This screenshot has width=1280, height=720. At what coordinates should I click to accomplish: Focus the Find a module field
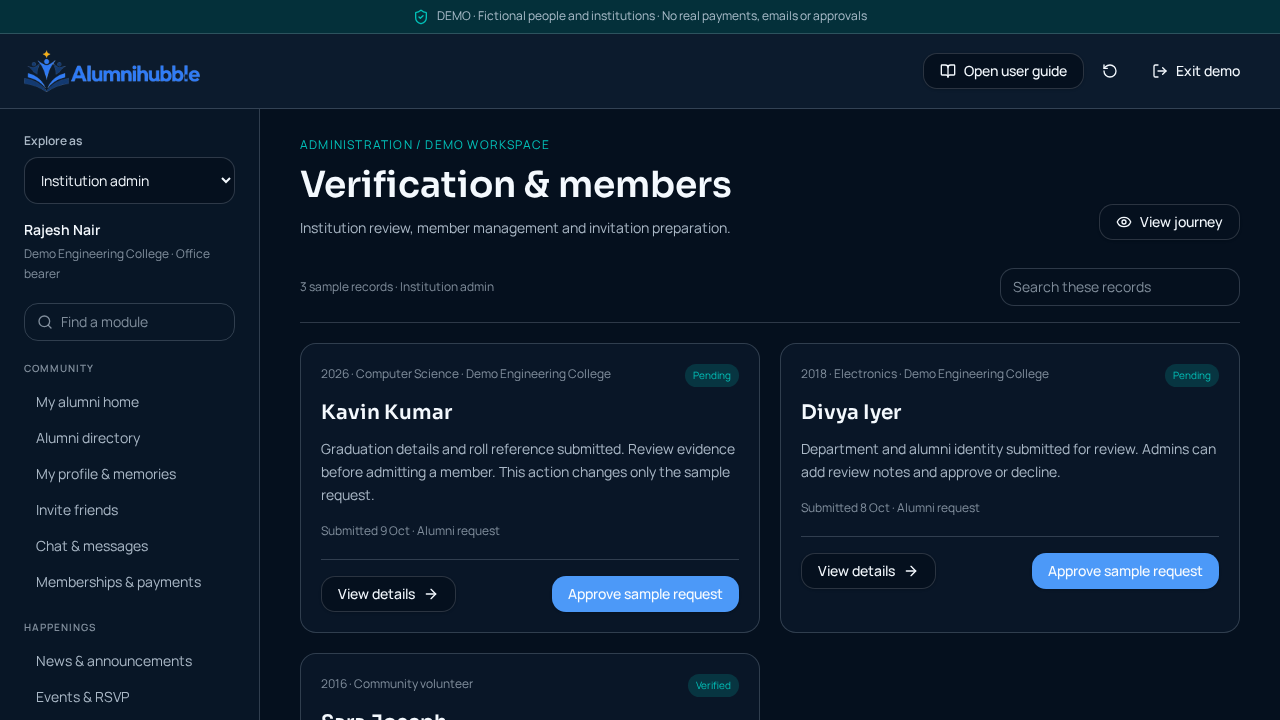(129, 322)
